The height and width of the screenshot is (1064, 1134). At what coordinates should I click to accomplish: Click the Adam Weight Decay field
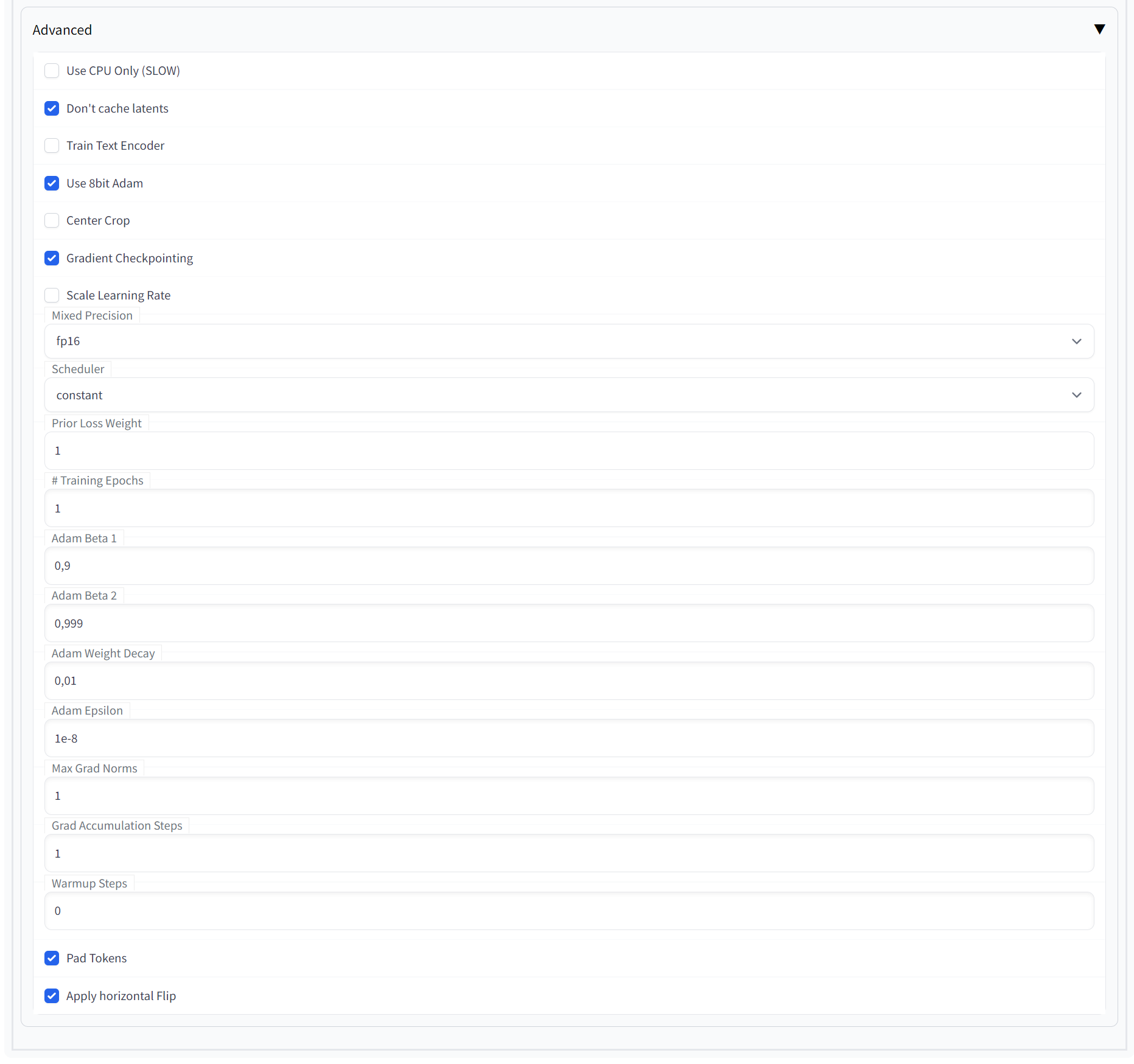[569, 681]
